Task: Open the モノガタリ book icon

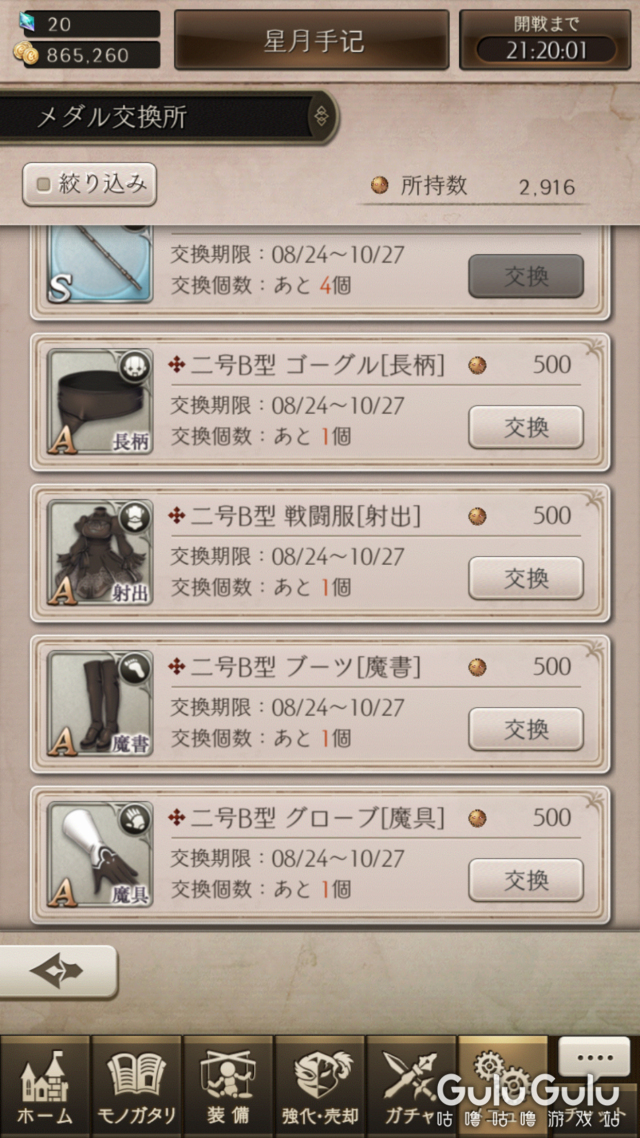Action: click(136, 1086)
